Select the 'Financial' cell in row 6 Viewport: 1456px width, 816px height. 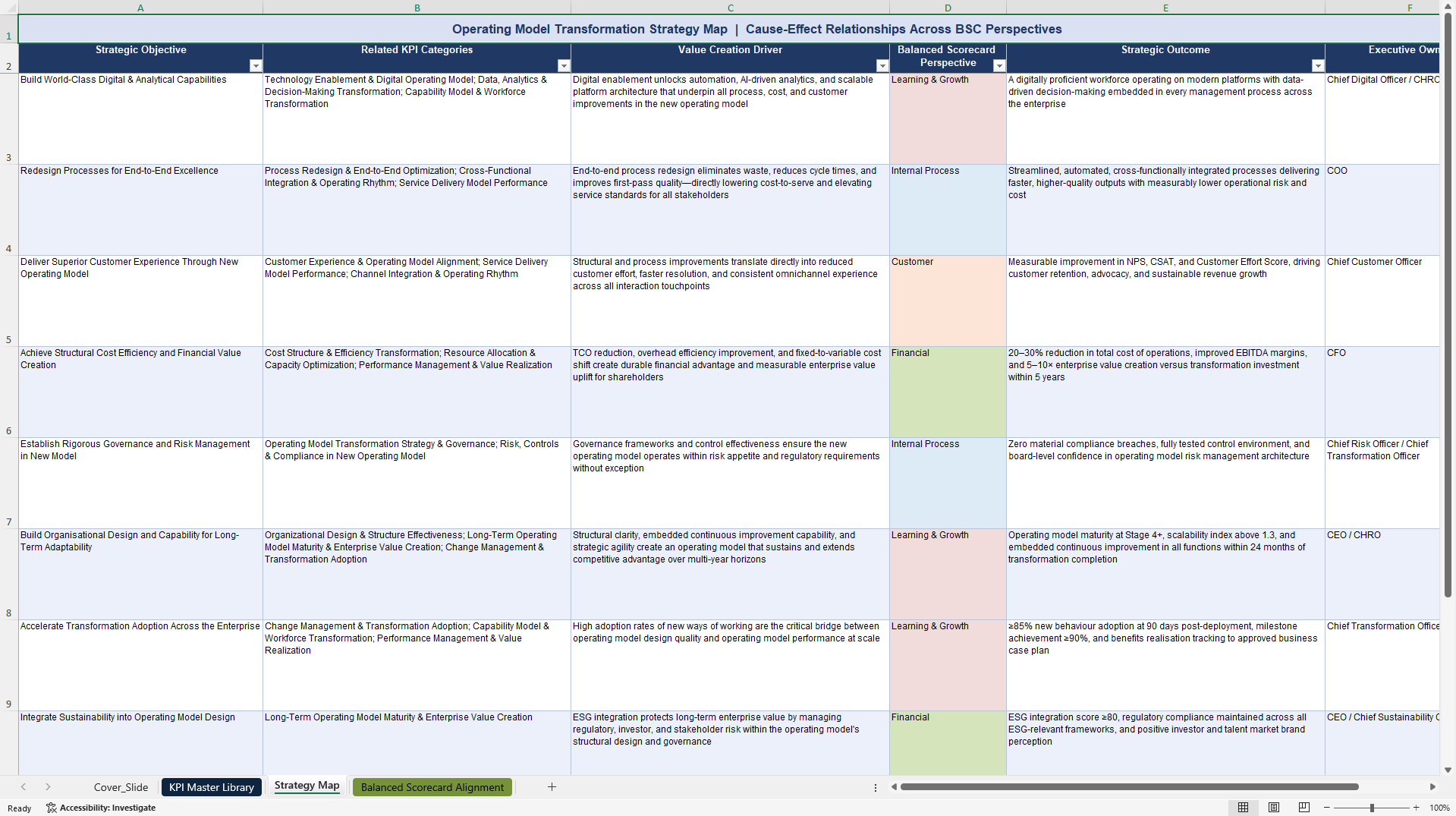coord(948,392)
